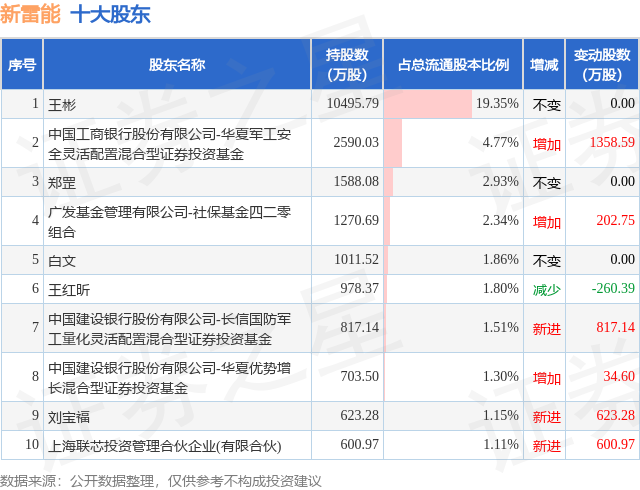Click shareholder name 王红昕
640x490 pixels.
(x=69, y=290)
